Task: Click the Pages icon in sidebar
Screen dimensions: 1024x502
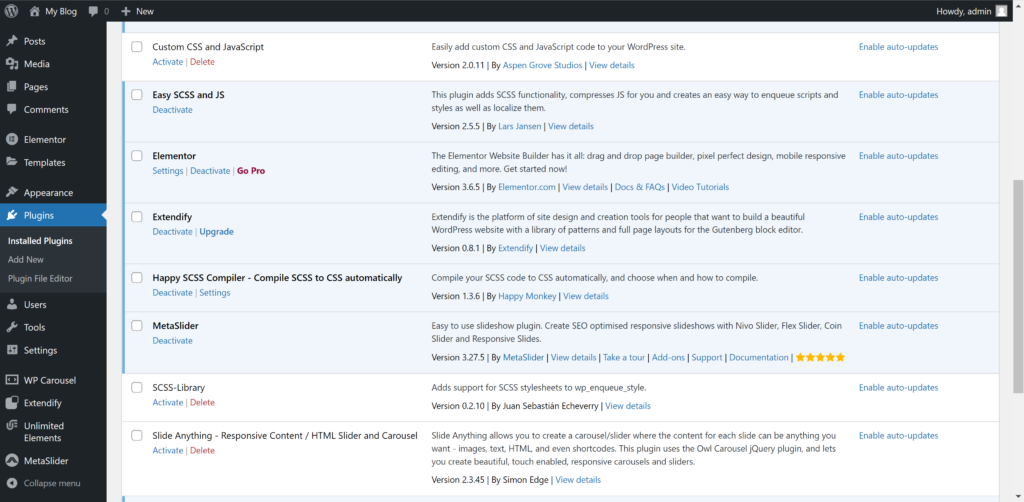Action: coord(11,87)
